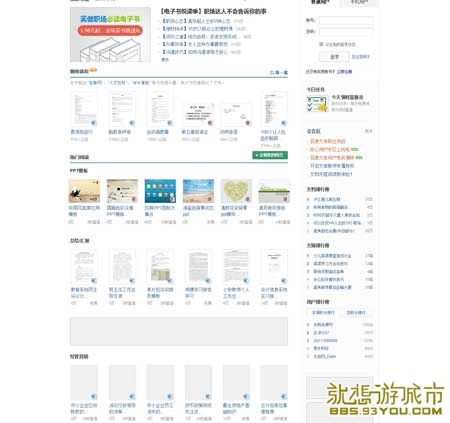The image size is (450, 423).
Task: Open the Chinese ink style PPT thumbnail
Action: pos(84,191)
